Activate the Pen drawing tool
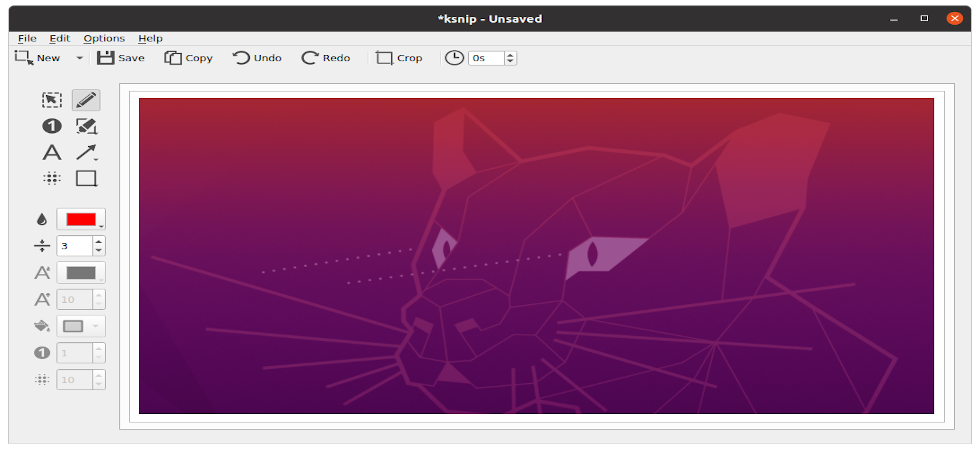 (x=86, y=100)
